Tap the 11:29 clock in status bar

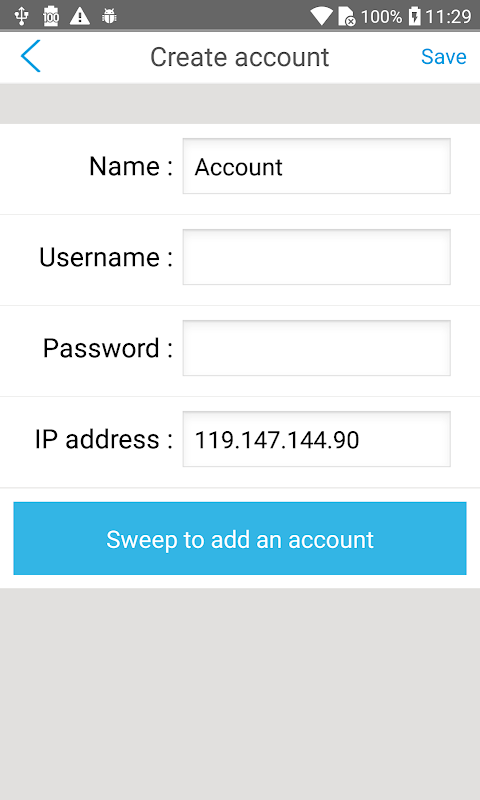tap(448, 17)
